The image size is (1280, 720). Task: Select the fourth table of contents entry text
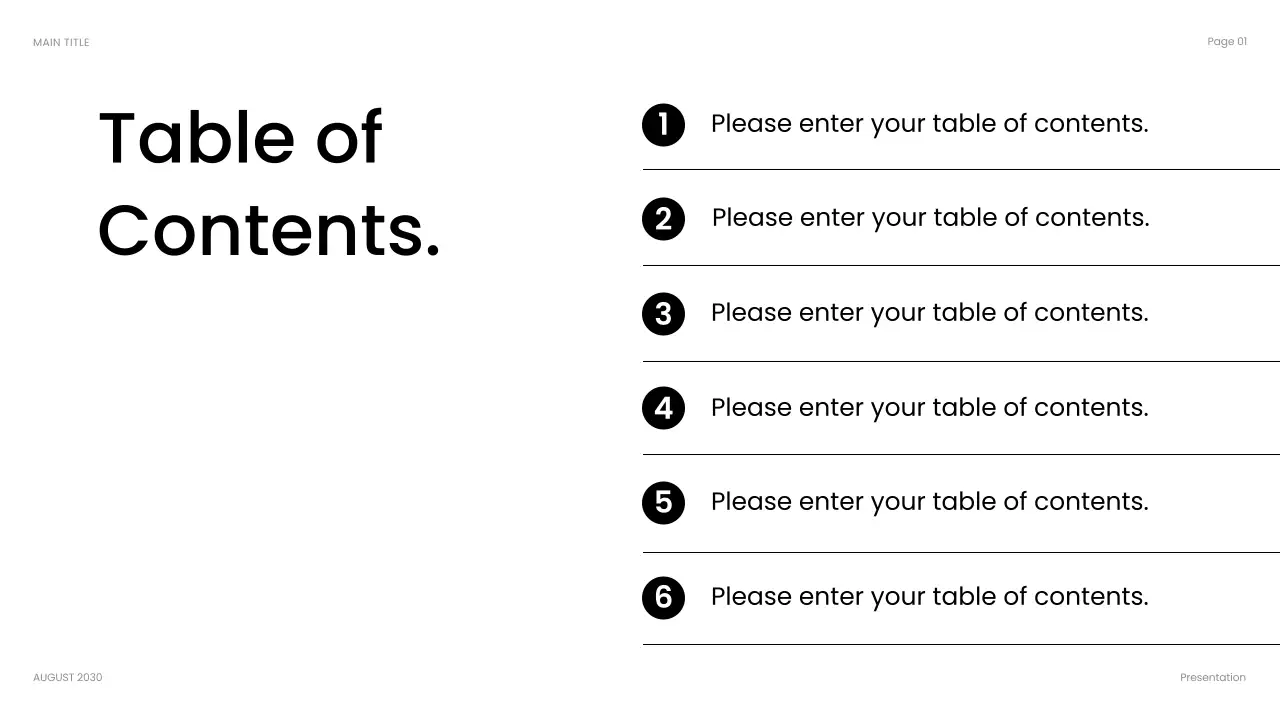coord(929,408)
